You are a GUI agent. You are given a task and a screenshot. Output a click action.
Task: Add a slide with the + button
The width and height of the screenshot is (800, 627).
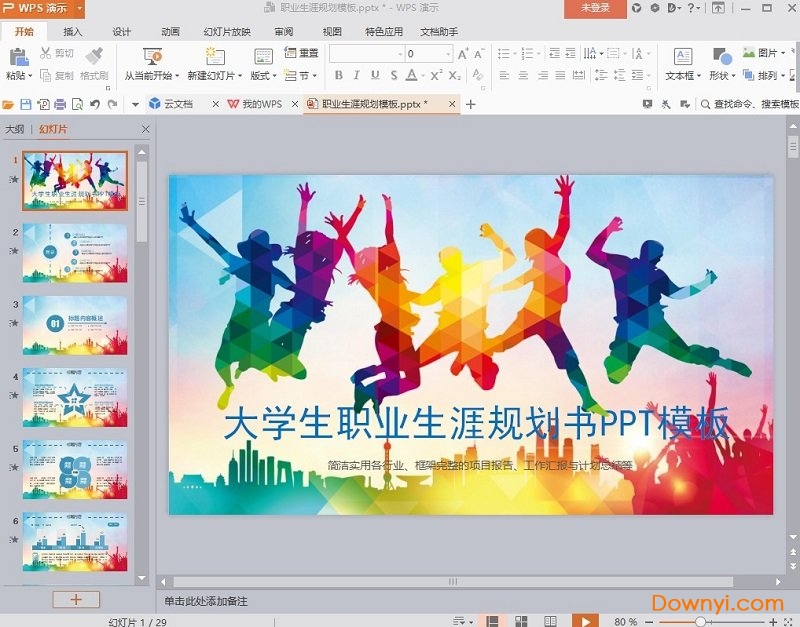click(x=75, y=598)
